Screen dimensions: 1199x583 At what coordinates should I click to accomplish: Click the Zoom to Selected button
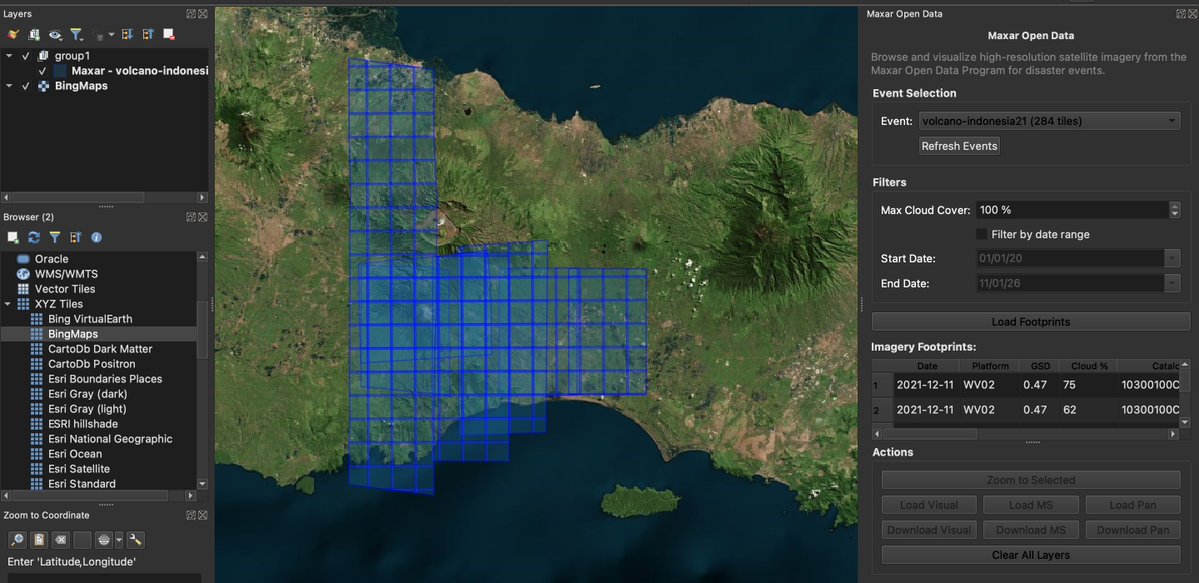[1031, 480]
